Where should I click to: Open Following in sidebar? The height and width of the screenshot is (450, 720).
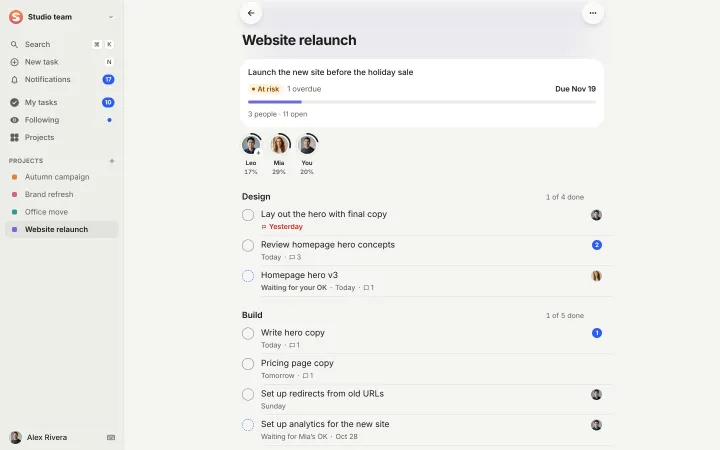click(62, 120)
